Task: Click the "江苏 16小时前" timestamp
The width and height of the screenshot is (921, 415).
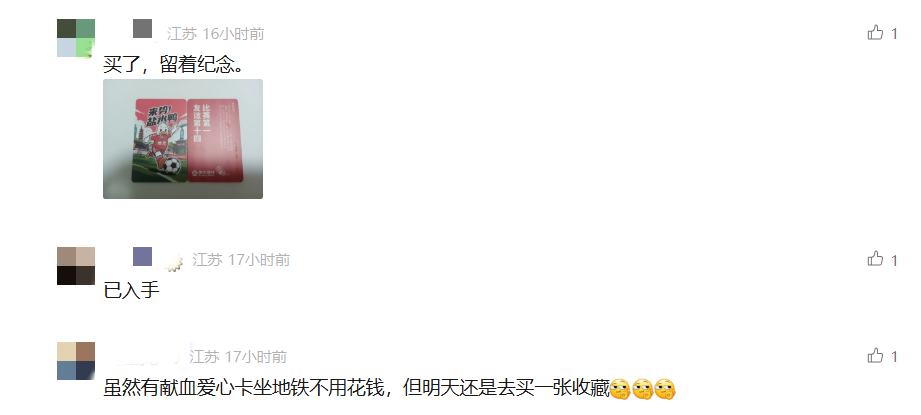Action: coord(216,34)
